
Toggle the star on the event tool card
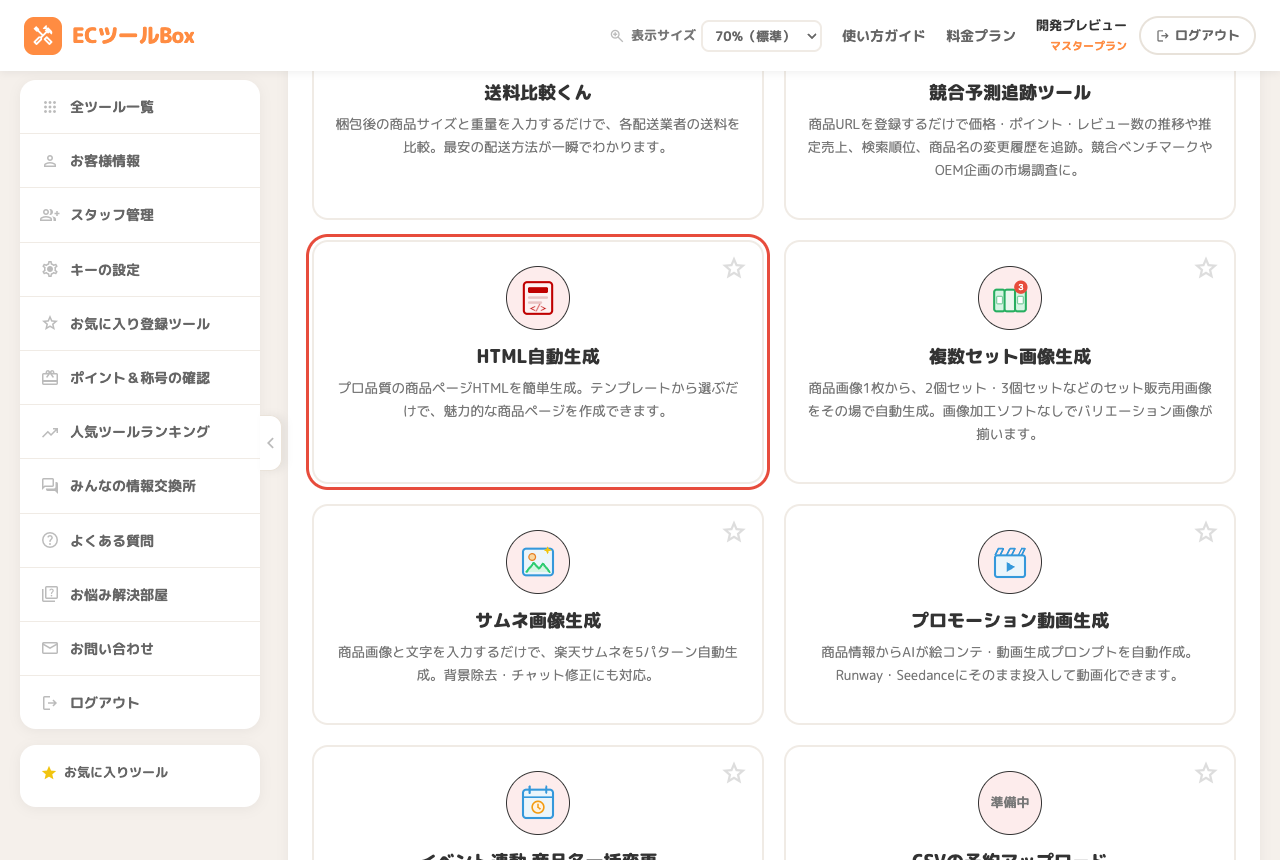pos(734,773)
